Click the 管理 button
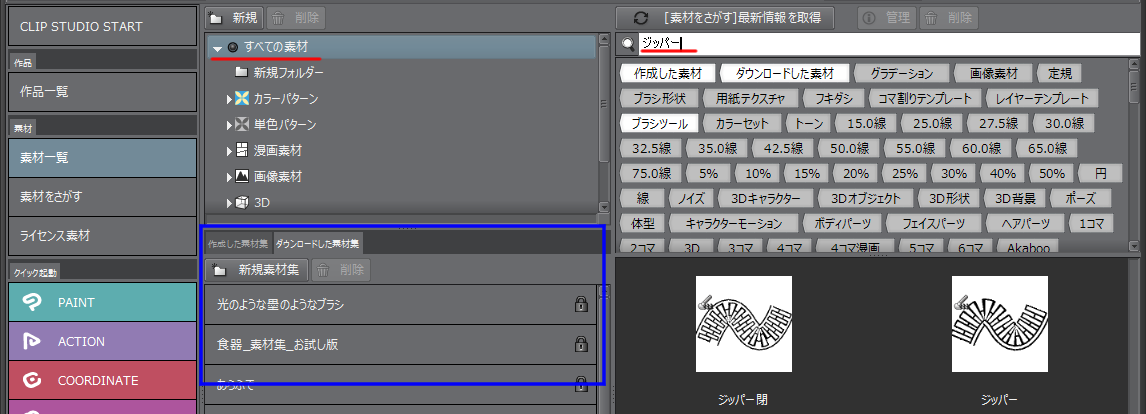The image size is (1146, 414). [x=888, y=18]
